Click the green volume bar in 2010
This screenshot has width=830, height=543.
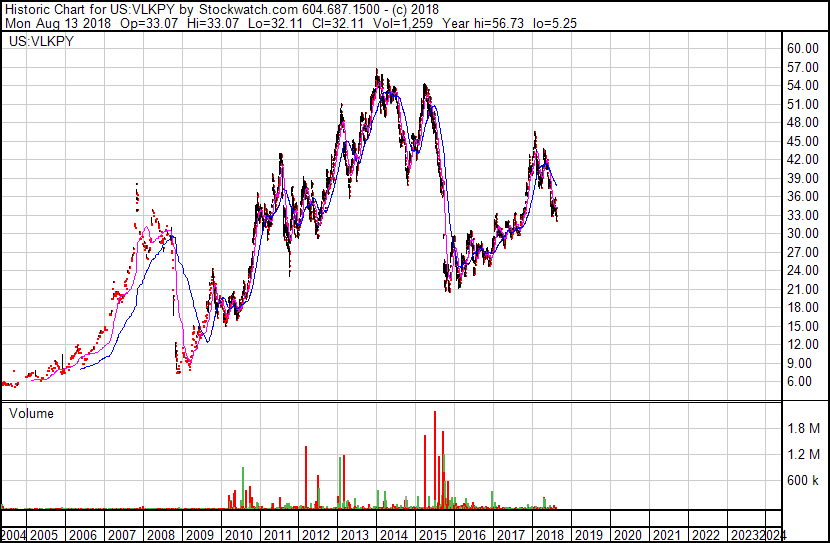tap(243, 488)
